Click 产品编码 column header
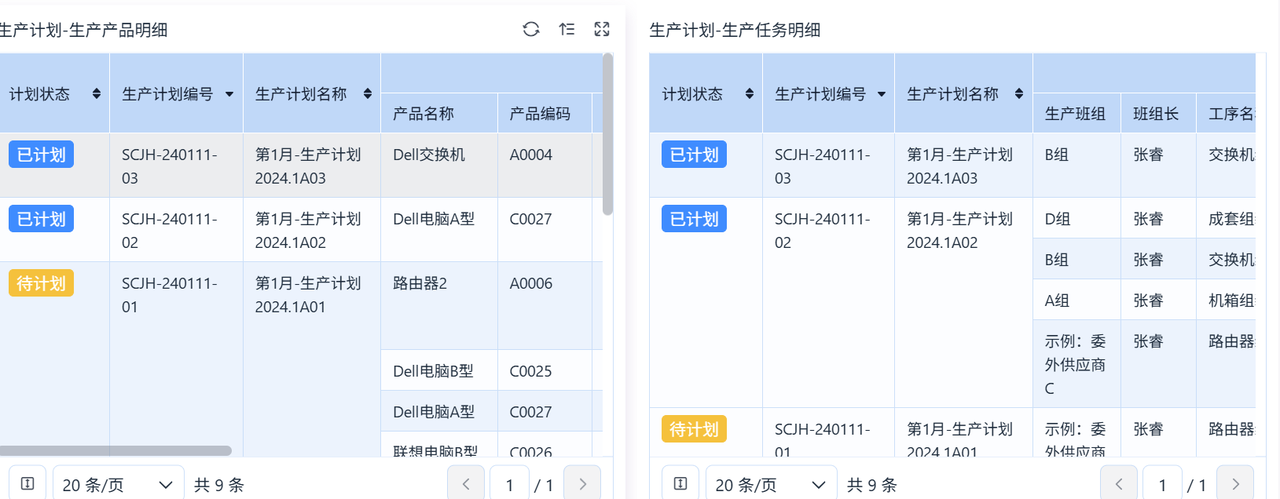Image resolution: width=1280 pixels, height=499 pixels. [545, 113]
